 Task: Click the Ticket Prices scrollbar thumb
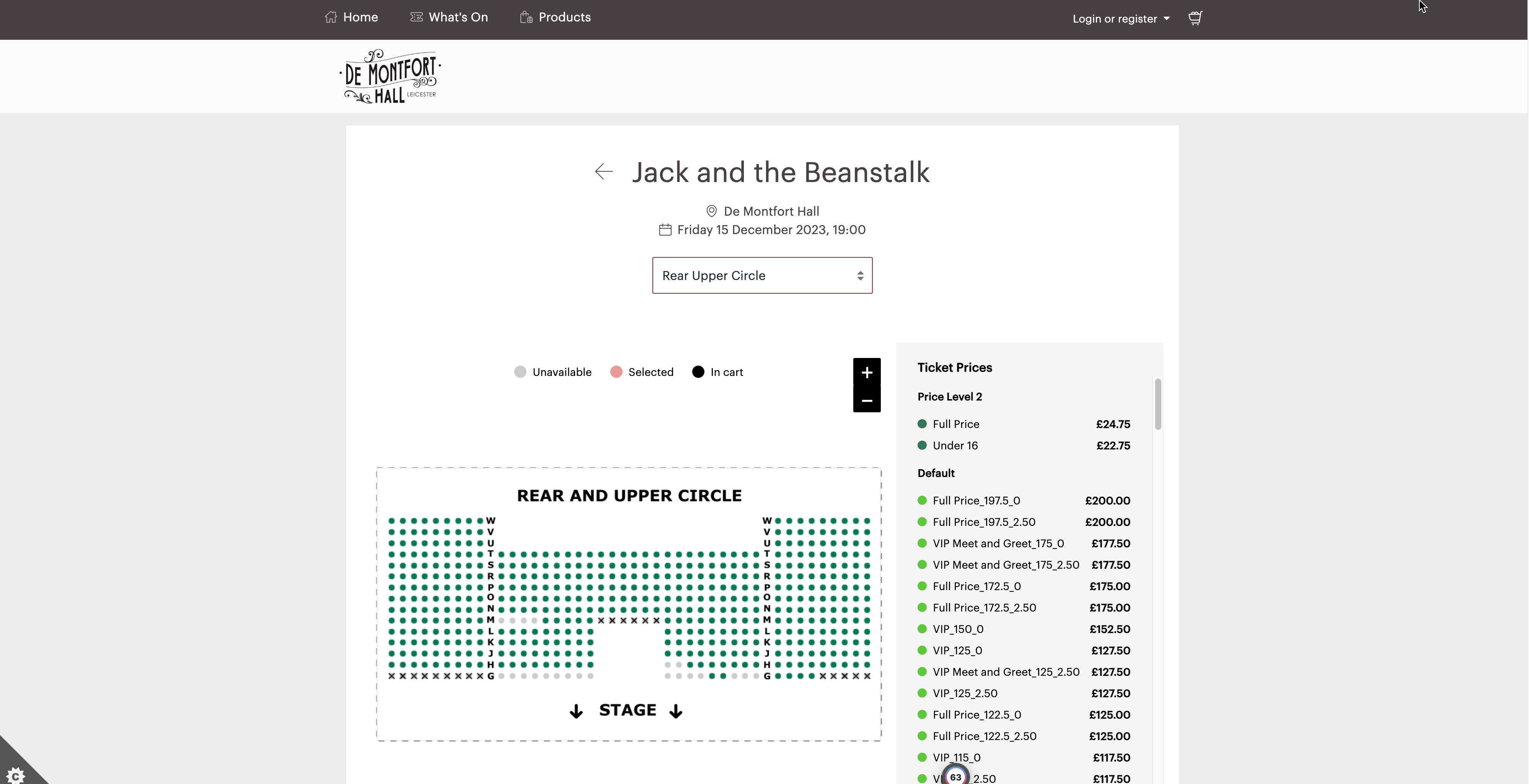point(1157,404)
